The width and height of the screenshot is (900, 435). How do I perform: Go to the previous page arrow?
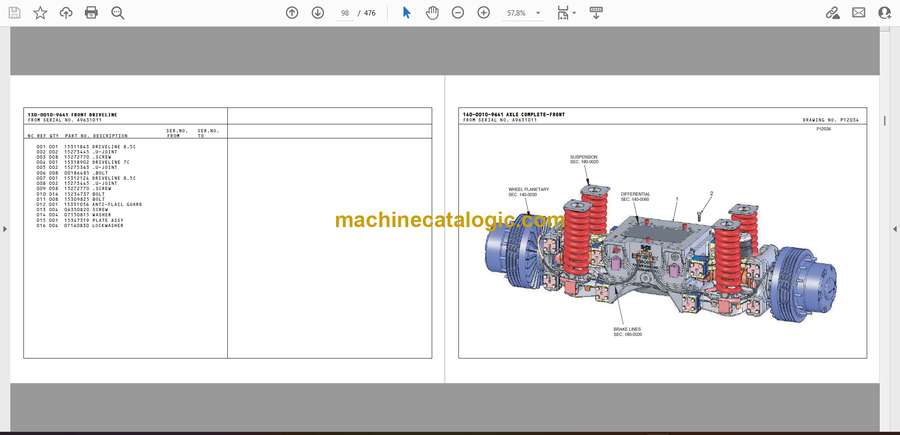coord(292,13)
